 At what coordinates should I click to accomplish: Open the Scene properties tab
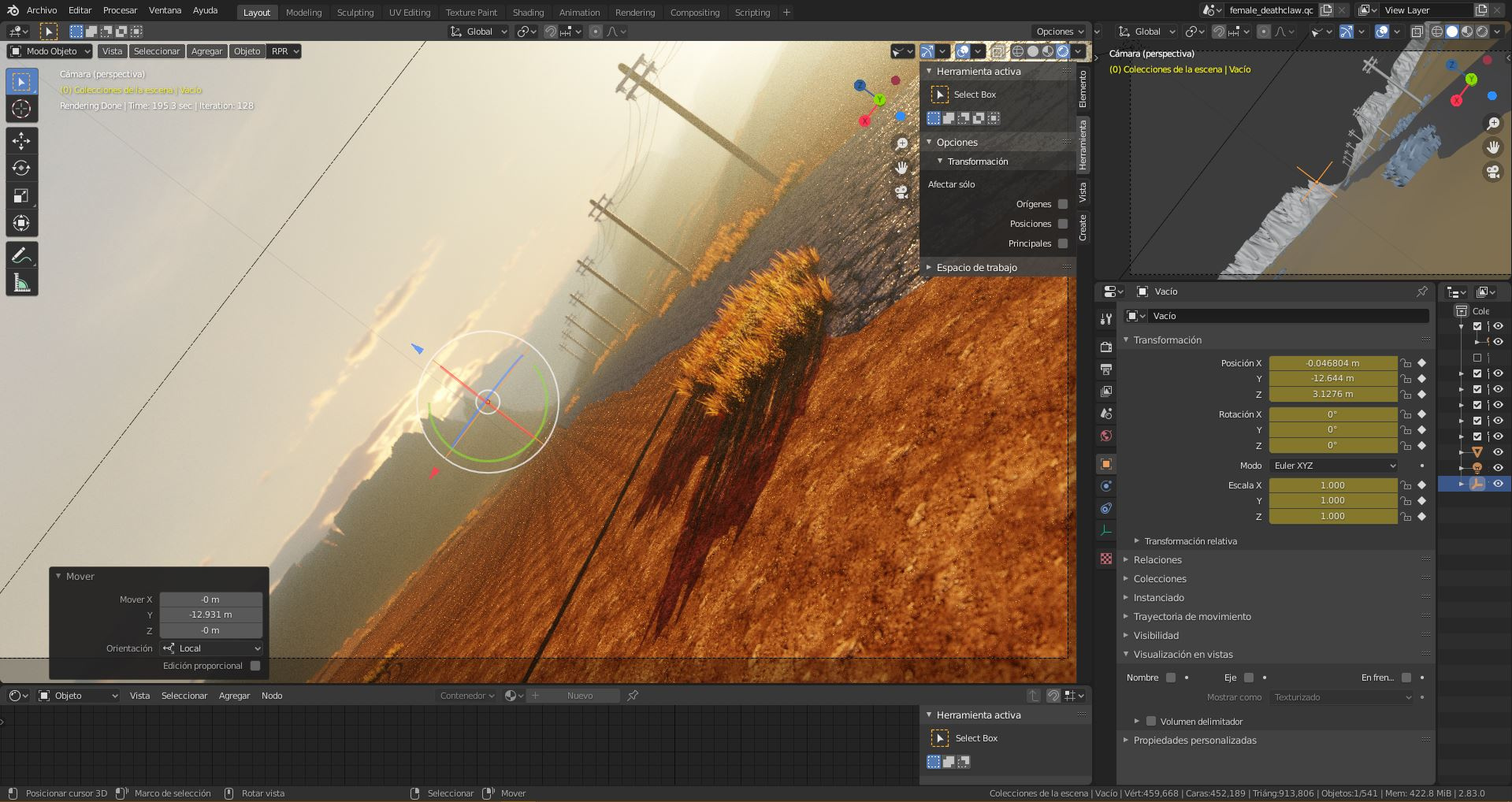(x=1106, y=414)
